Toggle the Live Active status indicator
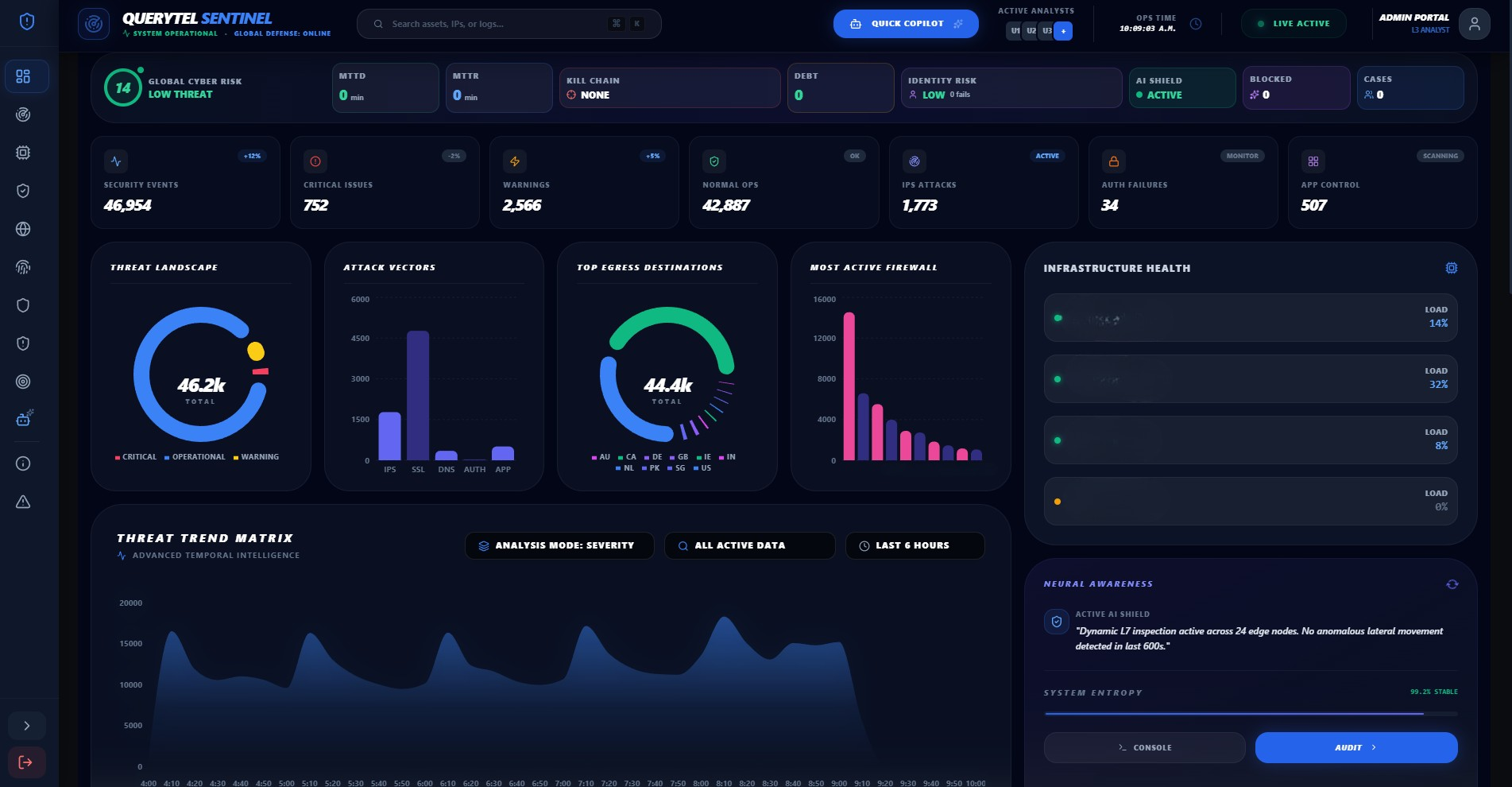This screenshot has height=787, width=1512. 1294,24
